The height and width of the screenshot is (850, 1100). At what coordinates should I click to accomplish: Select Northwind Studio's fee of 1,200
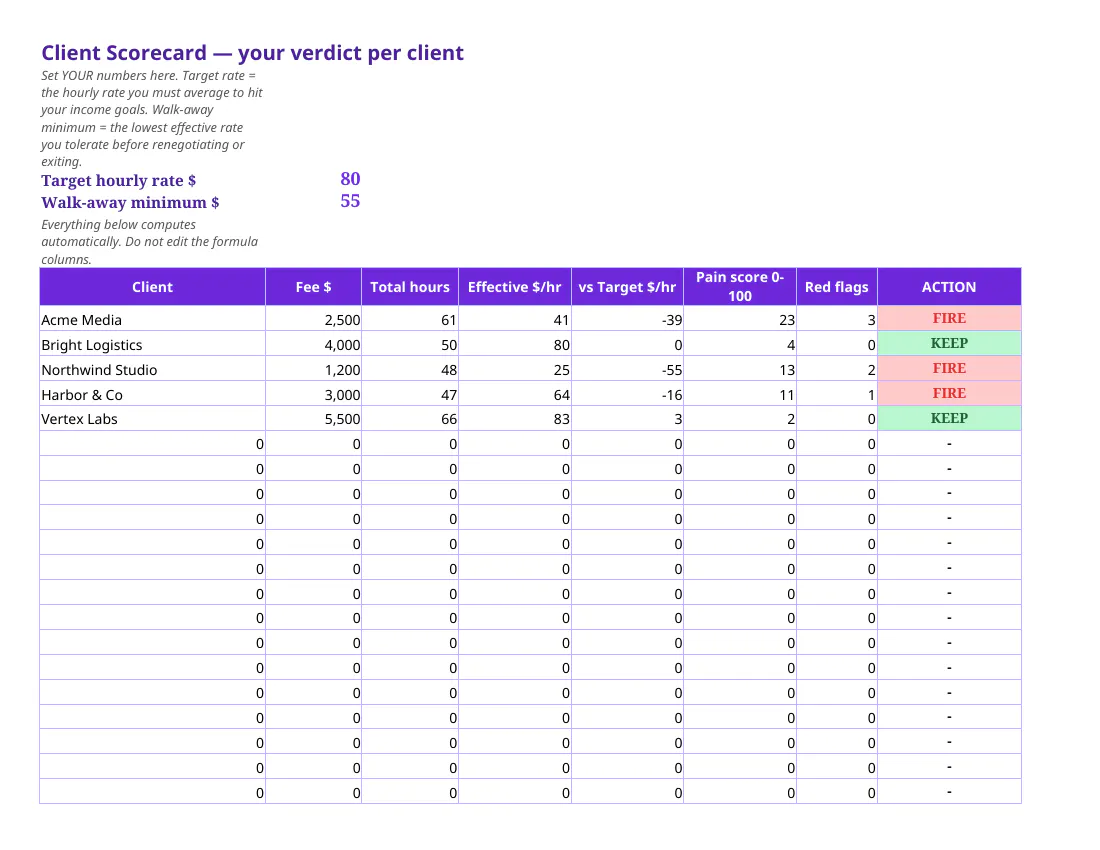pyautogui.click(x=314, y=370)
